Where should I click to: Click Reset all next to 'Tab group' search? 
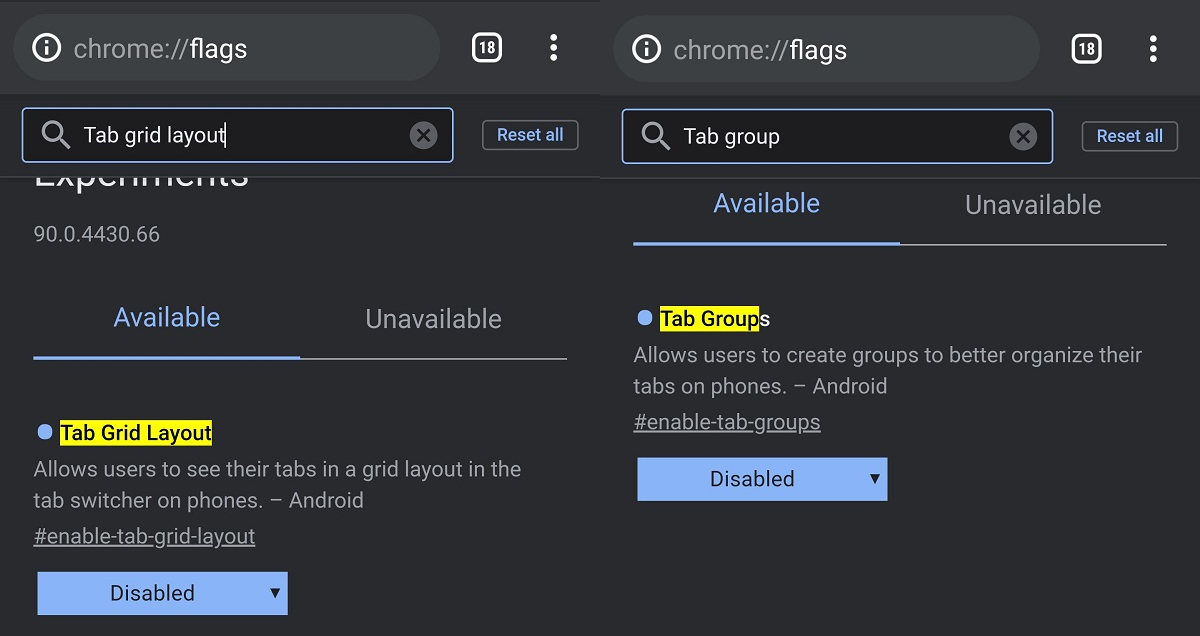click(x=1130, y=136)
